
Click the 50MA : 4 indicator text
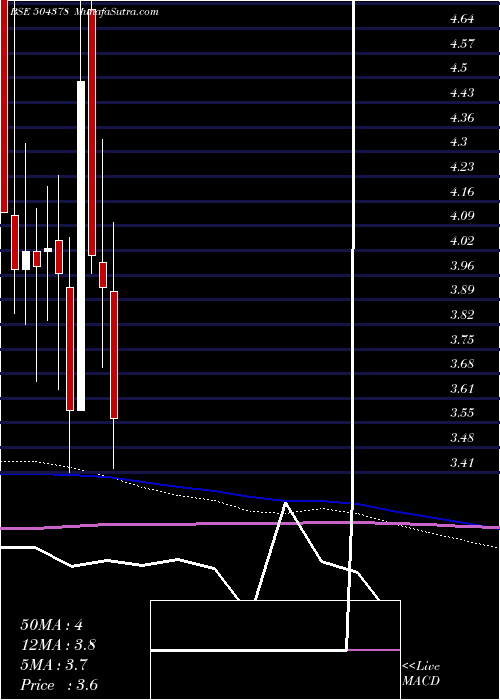51,625
